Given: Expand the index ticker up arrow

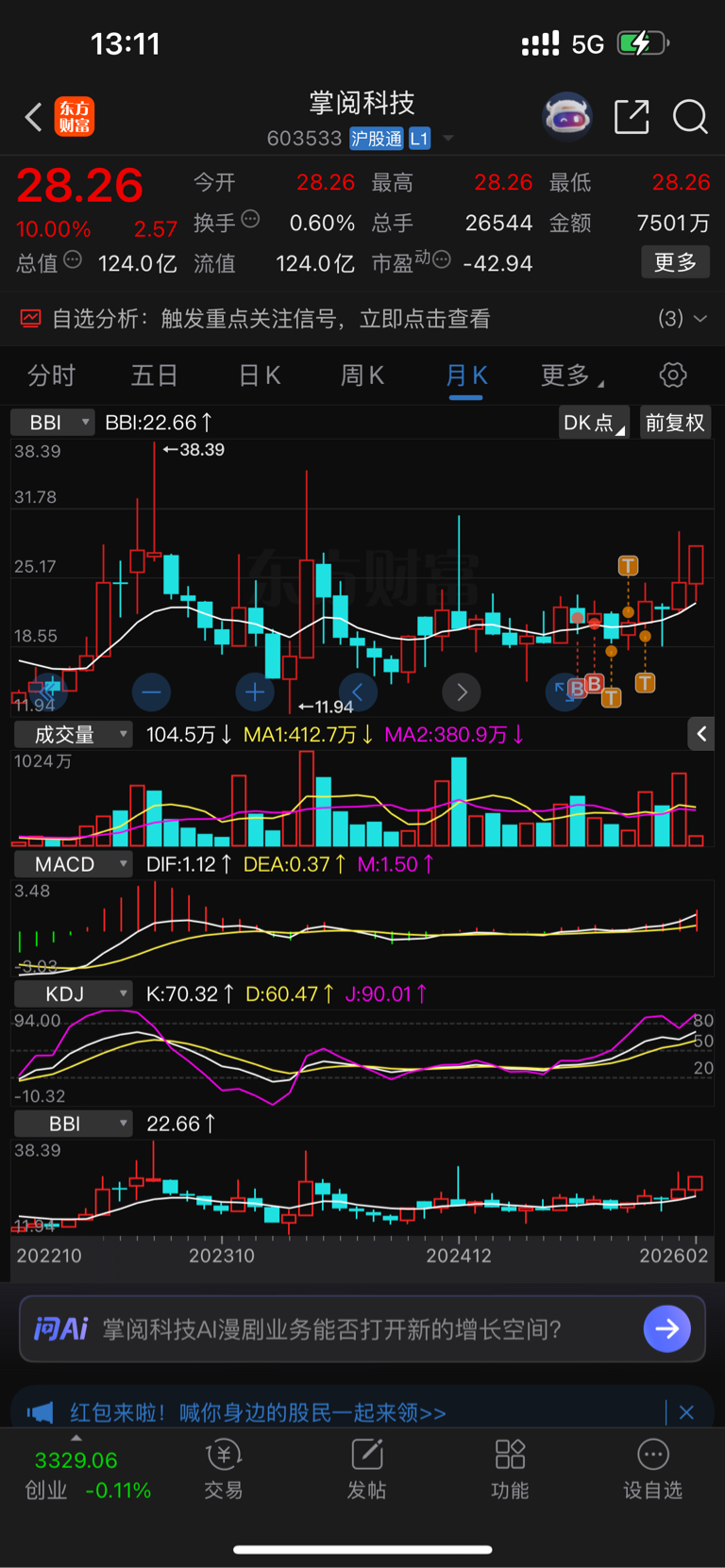Looking at the screenshot, I should click(x=76, y=1439).
